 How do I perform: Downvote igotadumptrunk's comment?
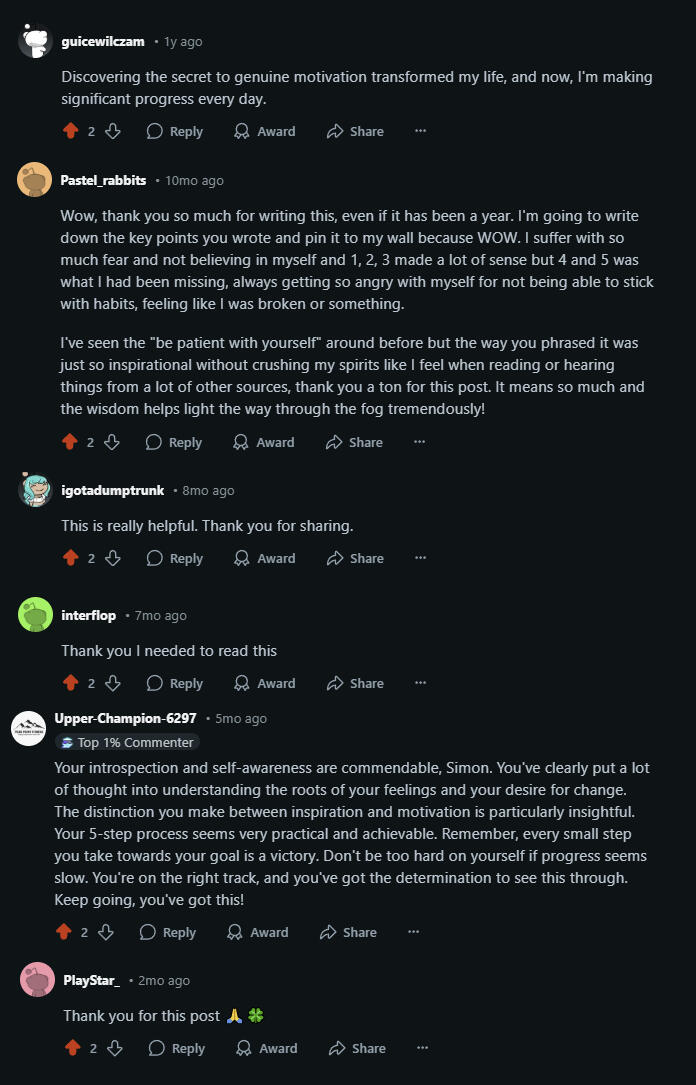(x=113, y=558)
